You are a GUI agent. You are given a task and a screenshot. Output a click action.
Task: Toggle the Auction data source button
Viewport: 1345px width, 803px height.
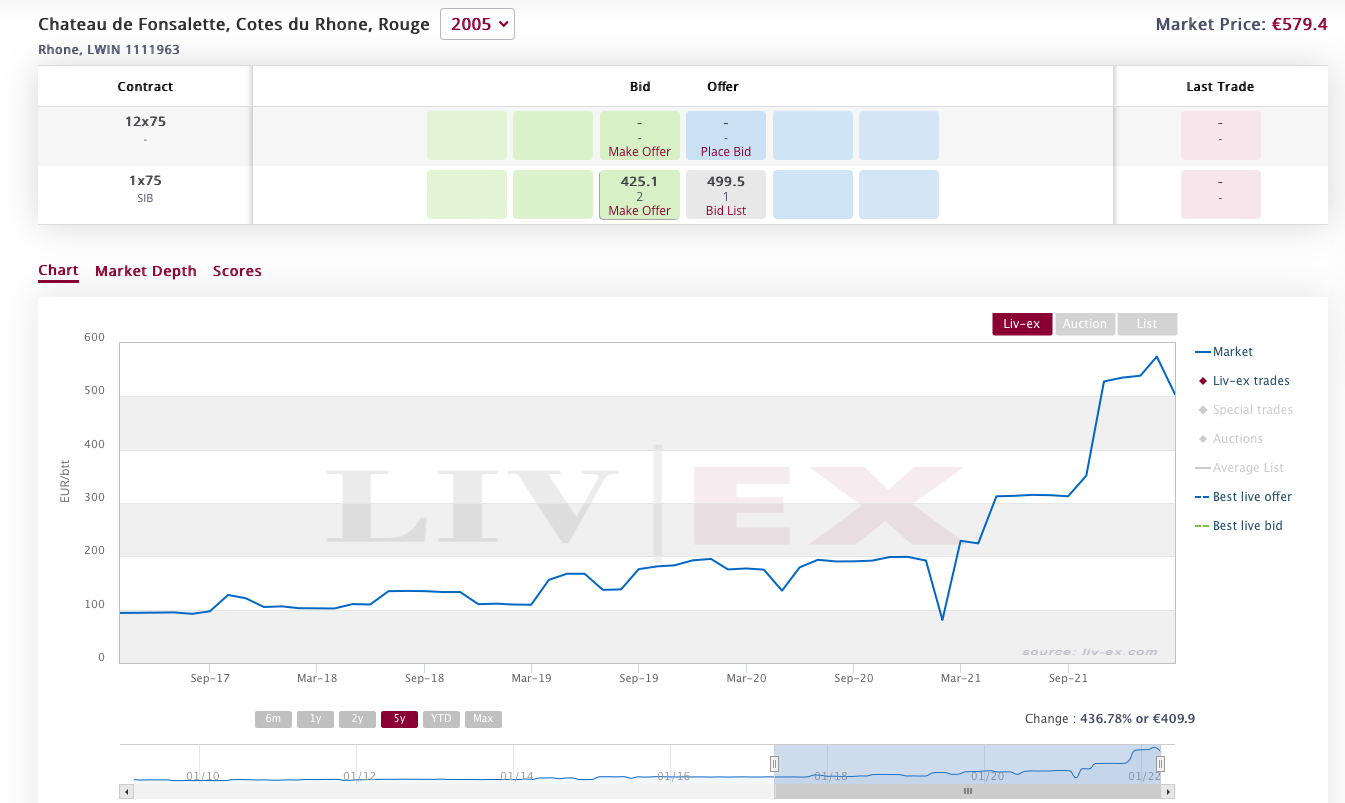[1085, 324]
